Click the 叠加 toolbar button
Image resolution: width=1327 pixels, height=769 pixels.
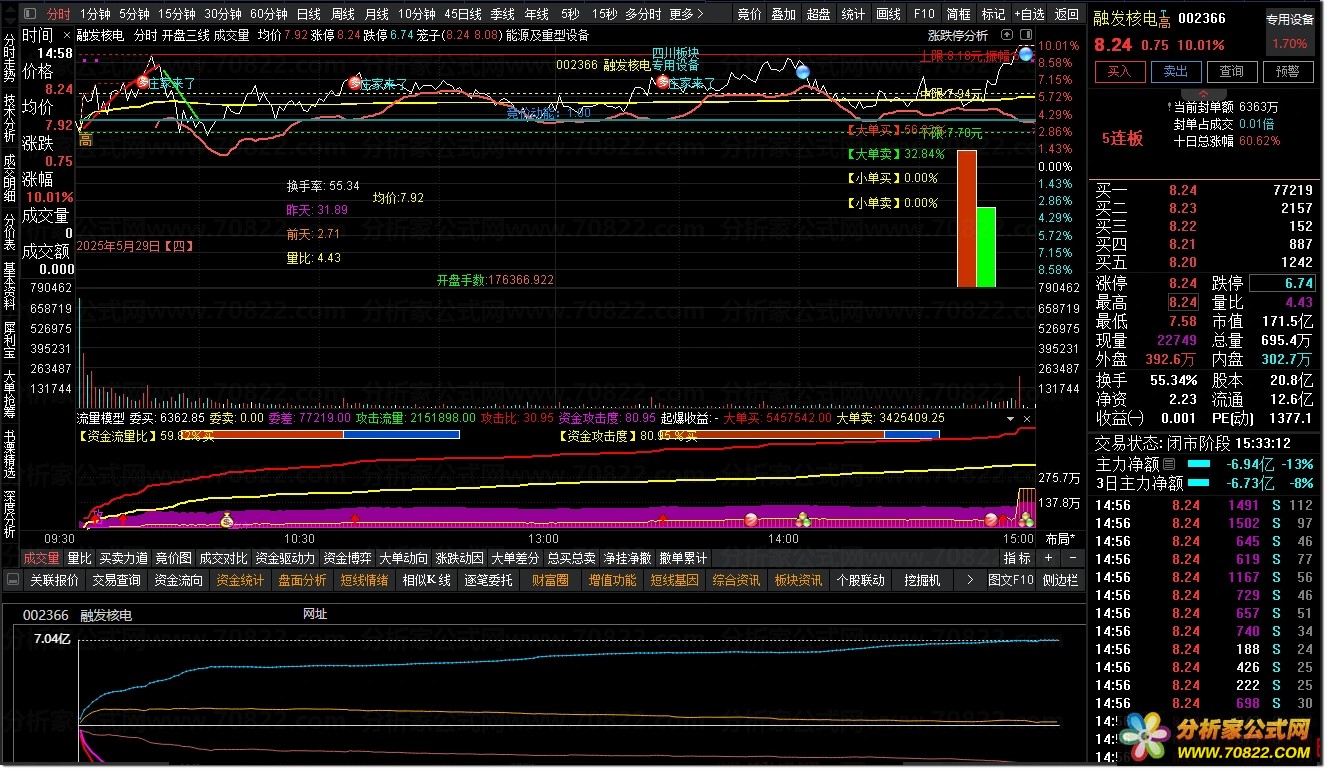(784, 14)
